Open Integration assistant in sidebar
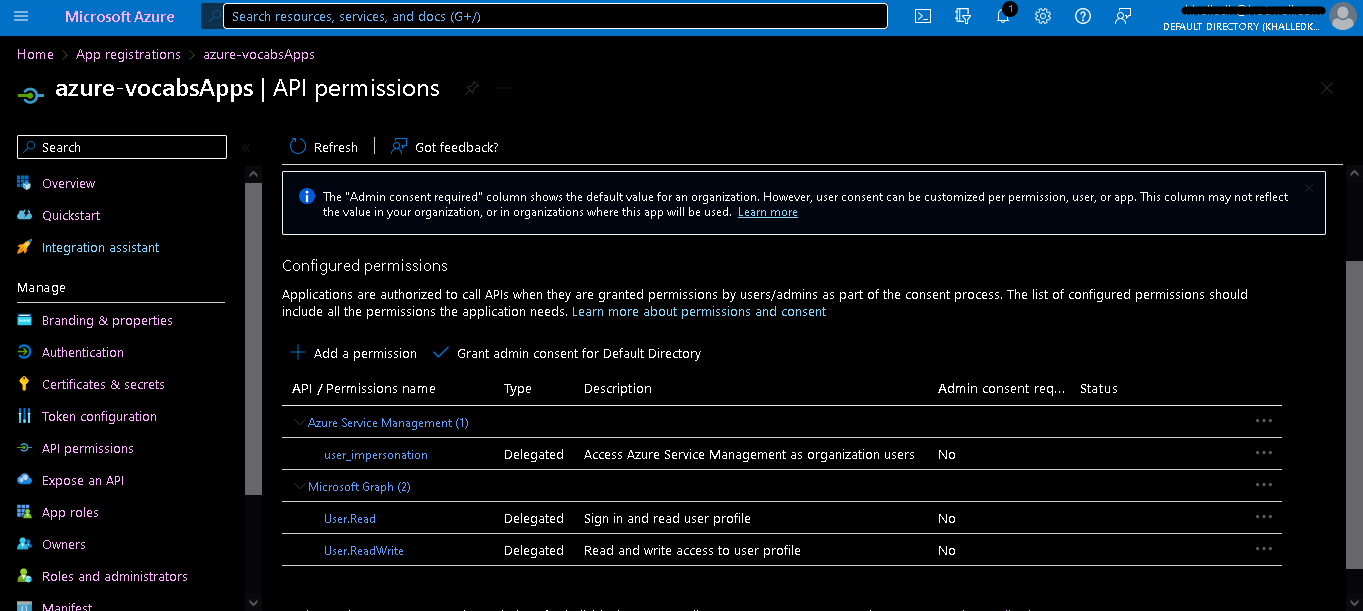The width and height of the screenshot is (1363, 611). tap(100, 247)
